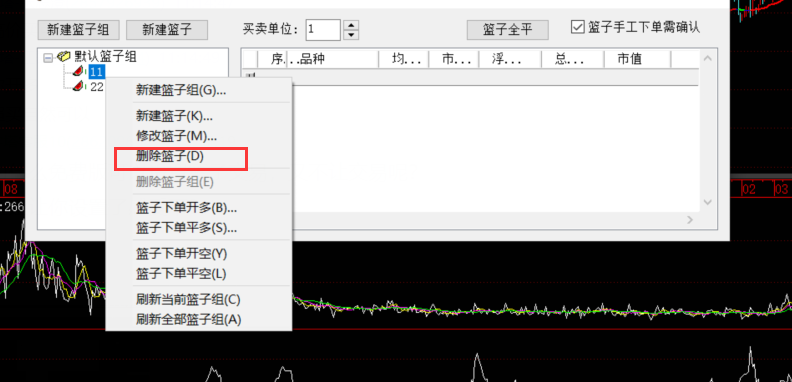Click the 新建篮子组 button

(78, 29)
